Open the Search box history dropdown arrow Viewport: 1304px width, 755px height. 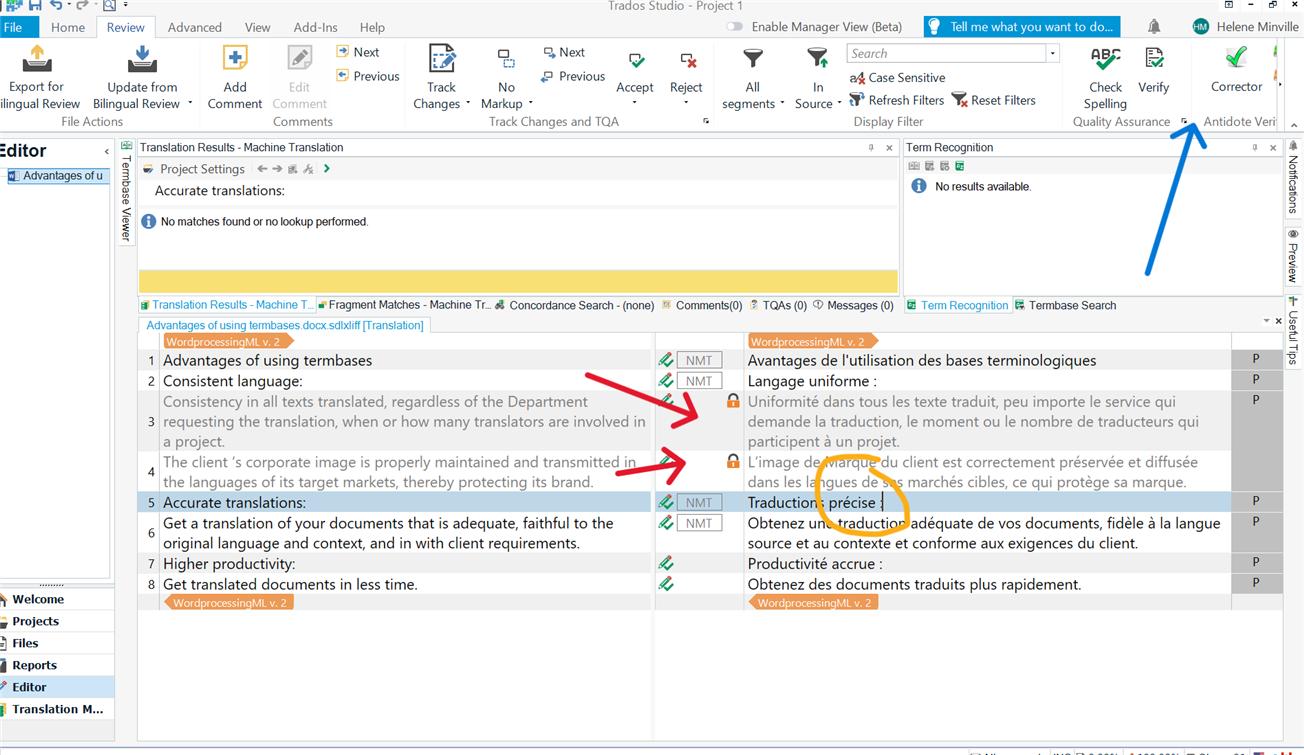pos(1052,54)
